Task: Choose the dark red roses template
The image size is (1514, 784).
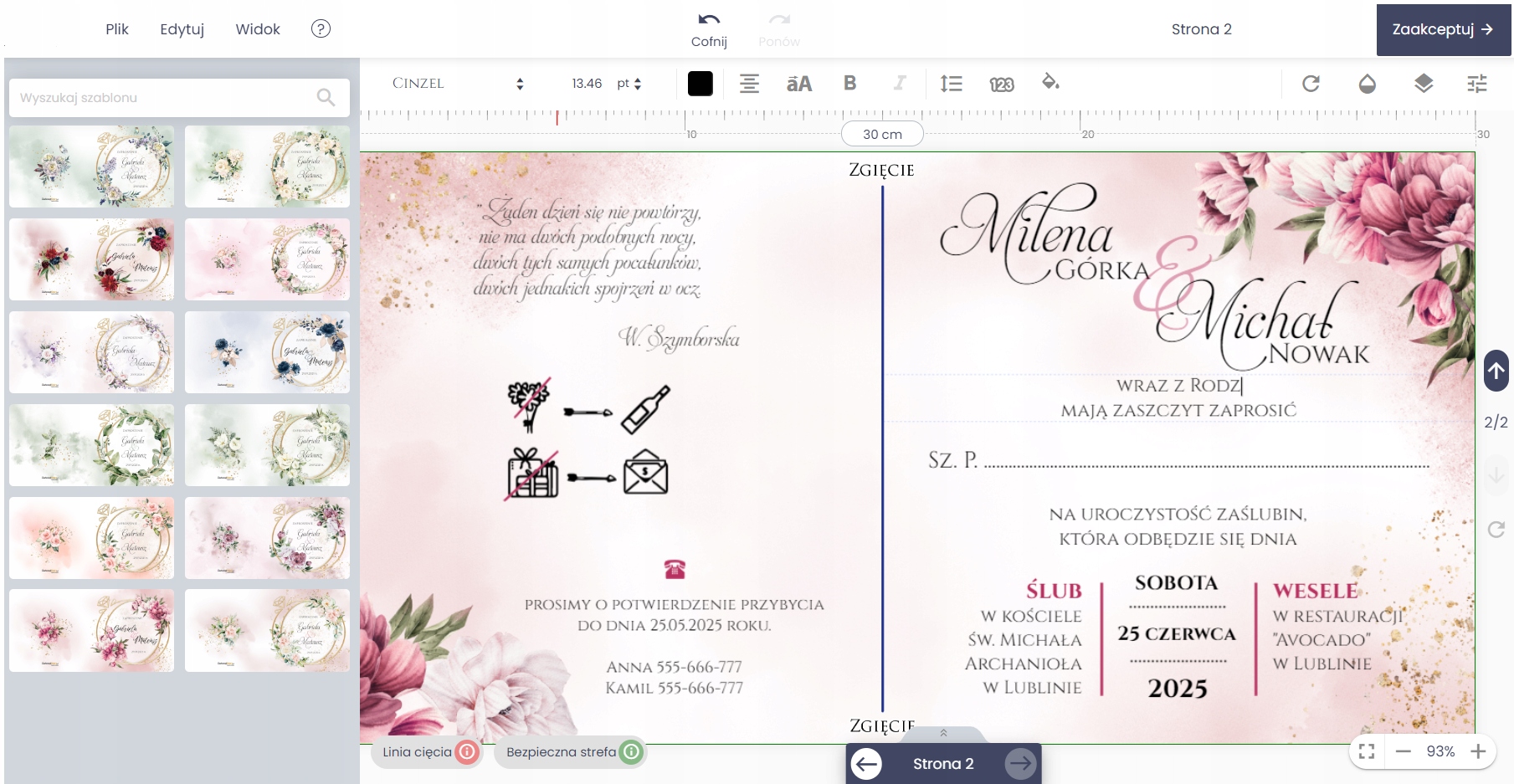Action: coord(92,259)
